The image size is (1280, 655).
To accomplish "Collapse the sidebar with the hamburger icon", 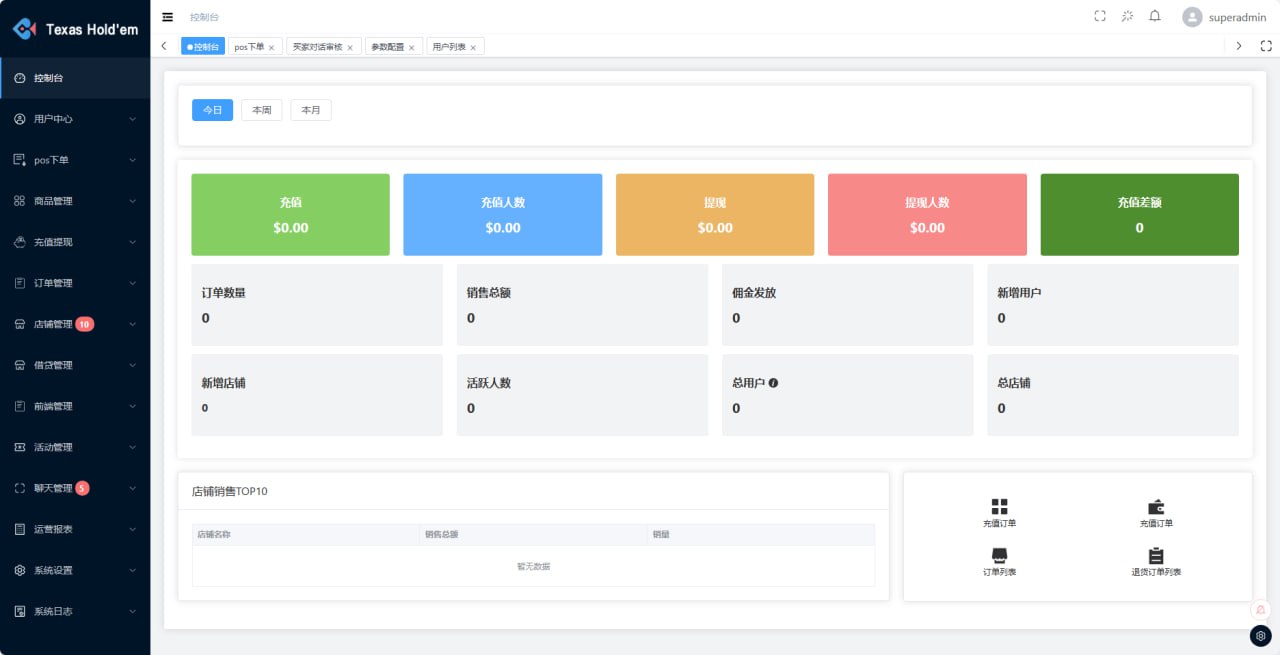I will click(167, 17).
